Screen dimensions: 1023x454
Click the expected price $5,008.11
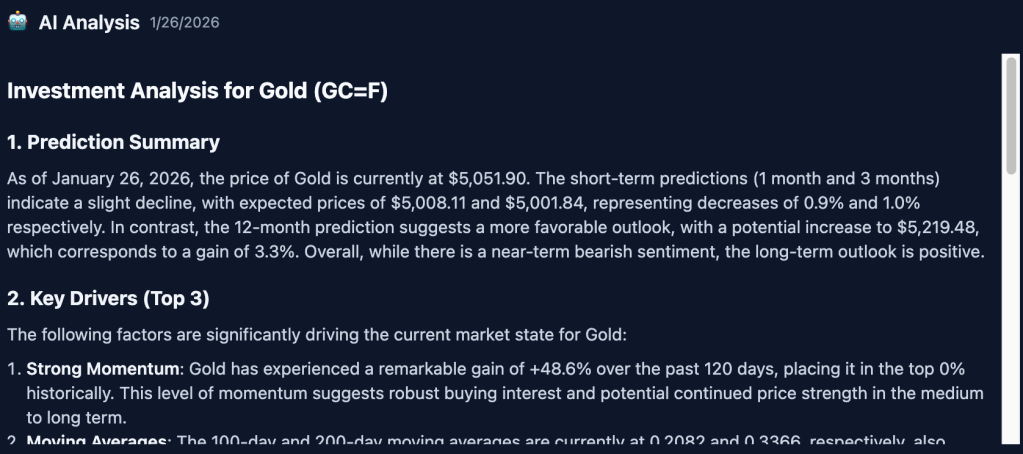(416, 203)
